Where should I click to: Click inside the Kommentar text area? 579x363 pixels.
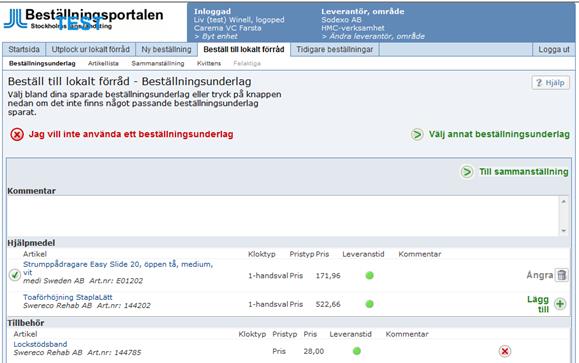click(283, 216)
